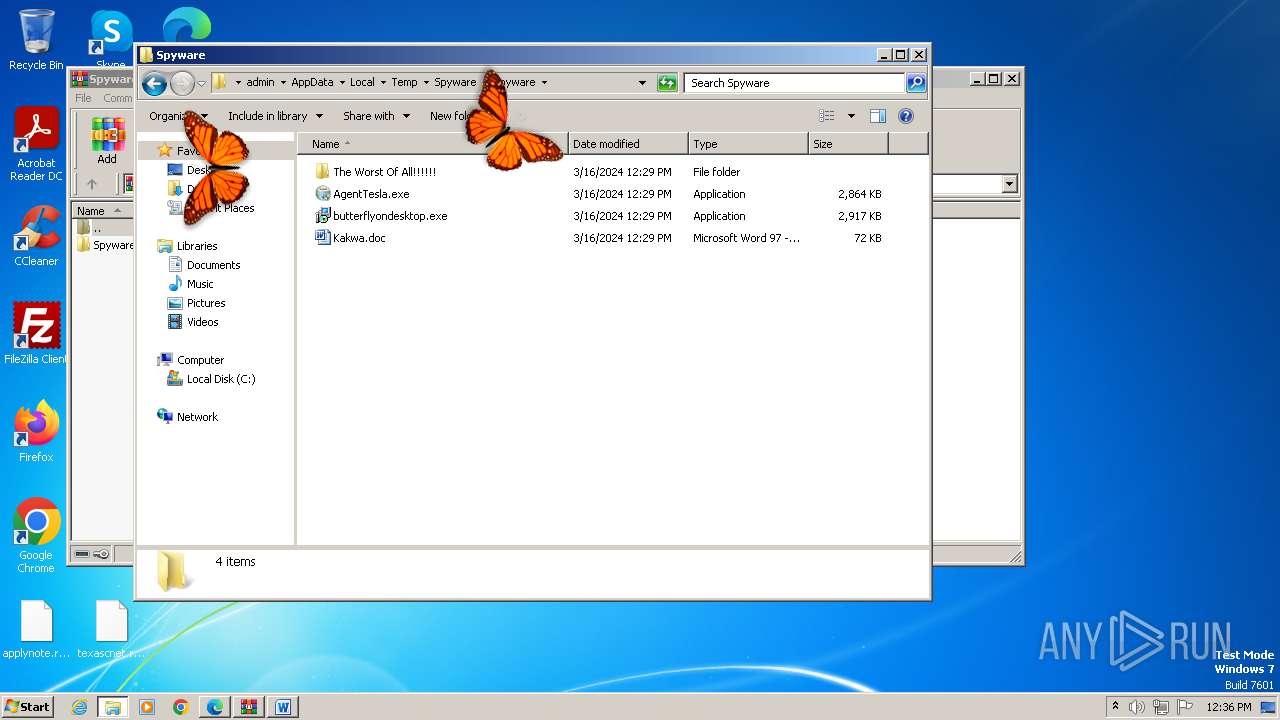The width and height of the screenshot is (1280, 720).
Task: Open Recycle Bin desktop icon
Action: [36, 40]
